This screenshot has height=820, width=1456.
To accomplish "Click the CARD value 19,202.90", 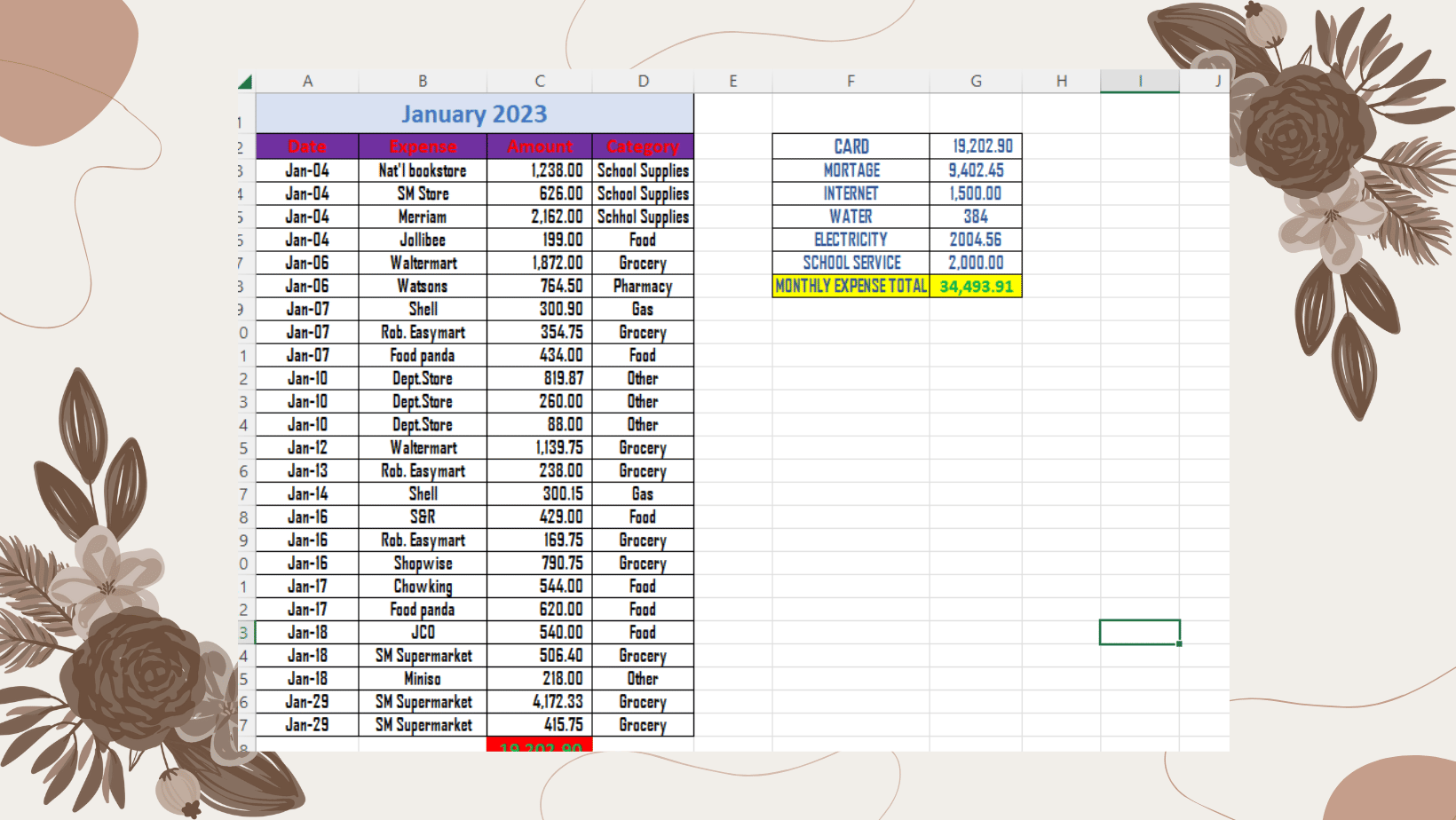I will [x=976, y=146].
